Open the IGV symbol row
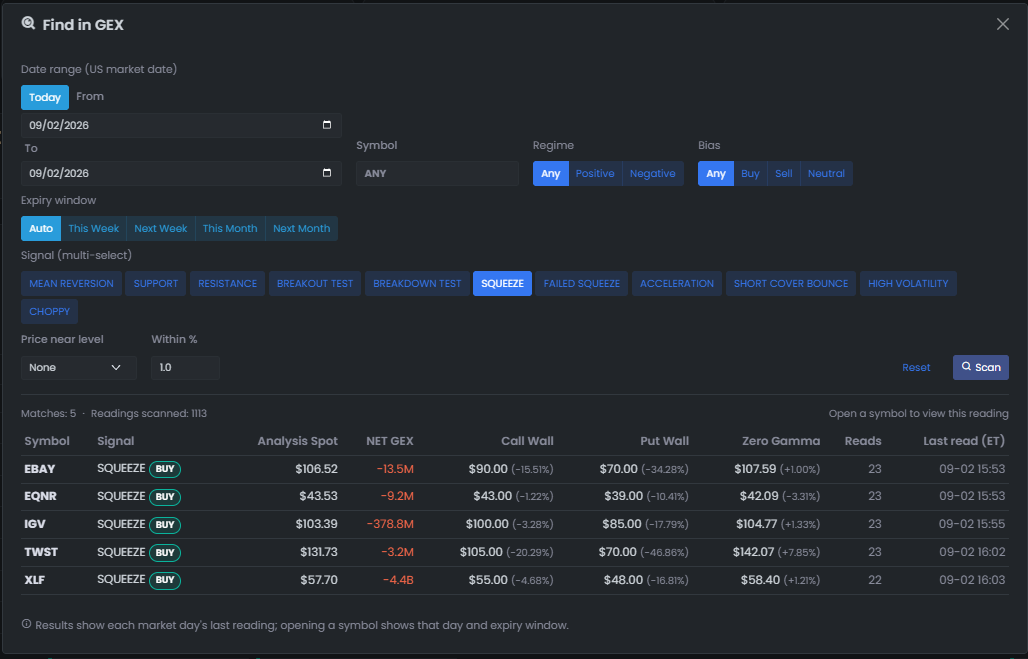This screenshot has width=1028, height=659. click(x=515, y=525)
